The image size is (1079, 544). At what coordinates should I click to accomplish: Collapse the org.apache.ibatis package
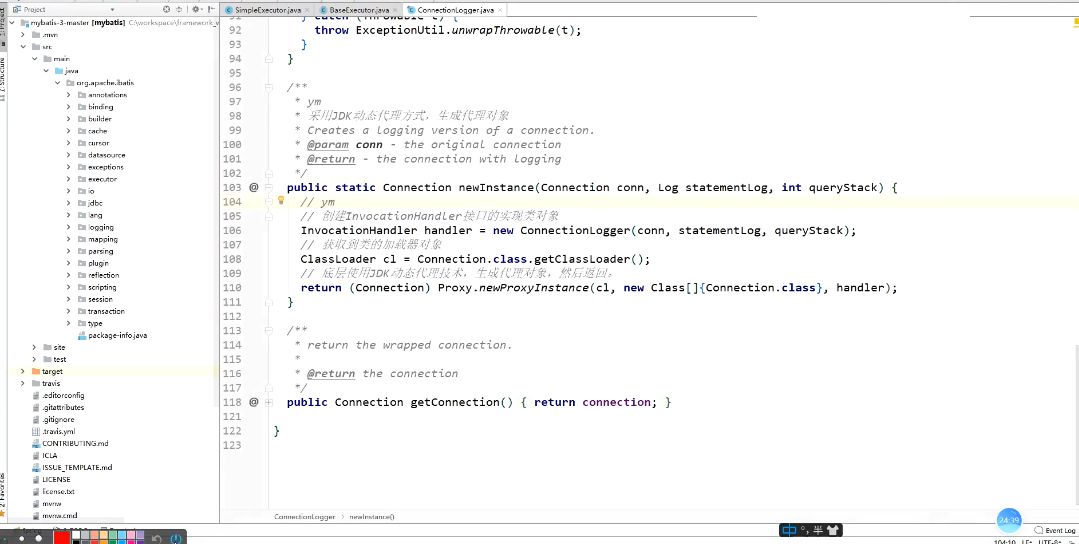(57, 83)
